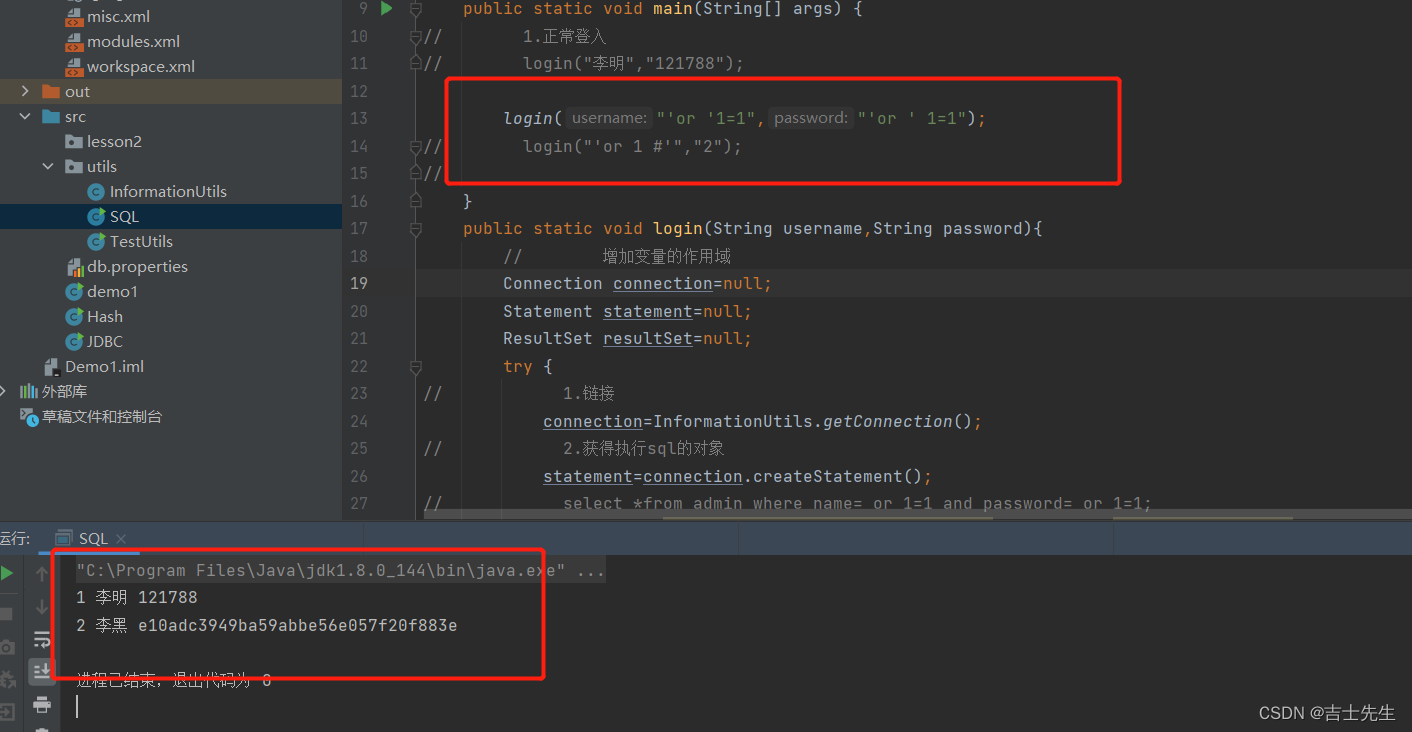Fold the comment block at line 14
The height and width of the screenshot is (732, 1412).
tap(416, 146)
